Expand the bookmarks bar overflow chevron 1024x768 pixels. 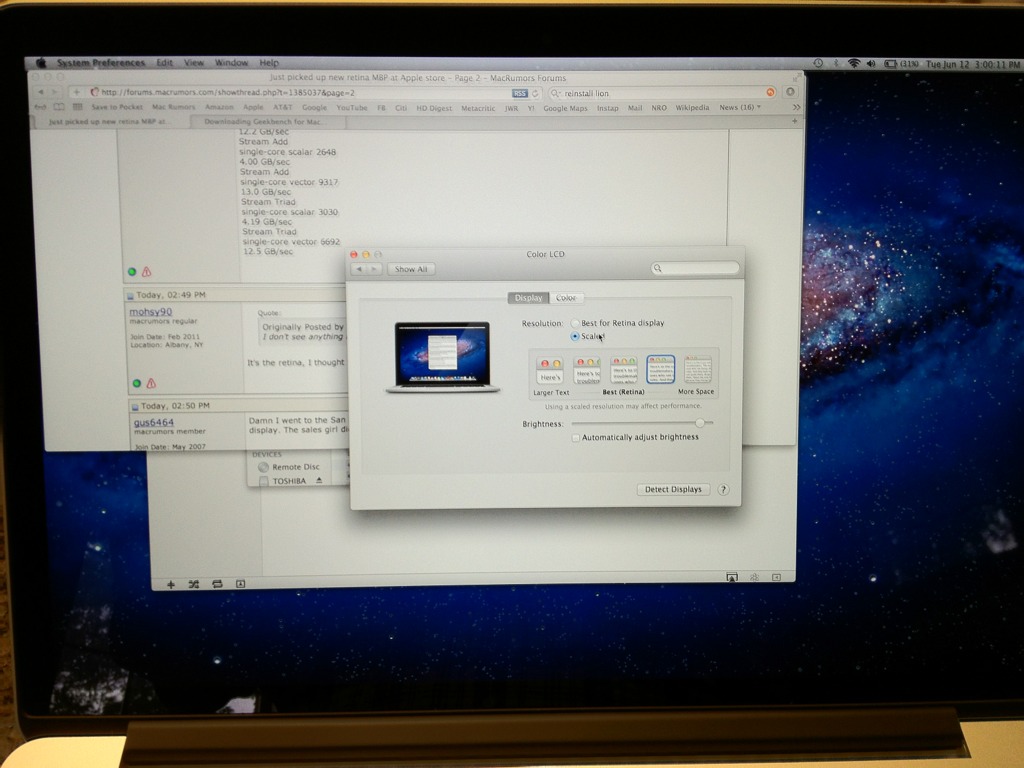coord(796,107)
